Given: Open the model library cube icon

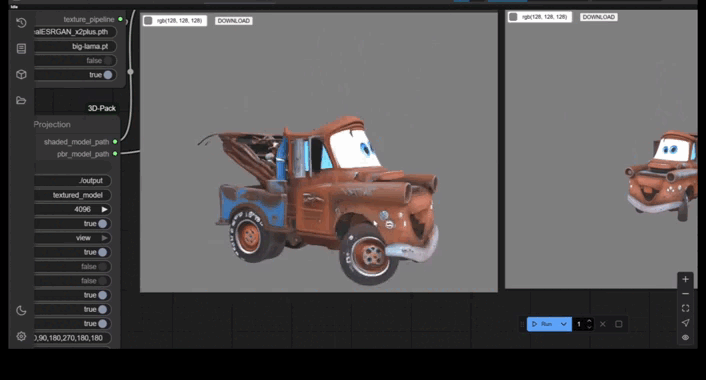Looking at the screenshot, I should pyautogui.click(x=21, y=74).
